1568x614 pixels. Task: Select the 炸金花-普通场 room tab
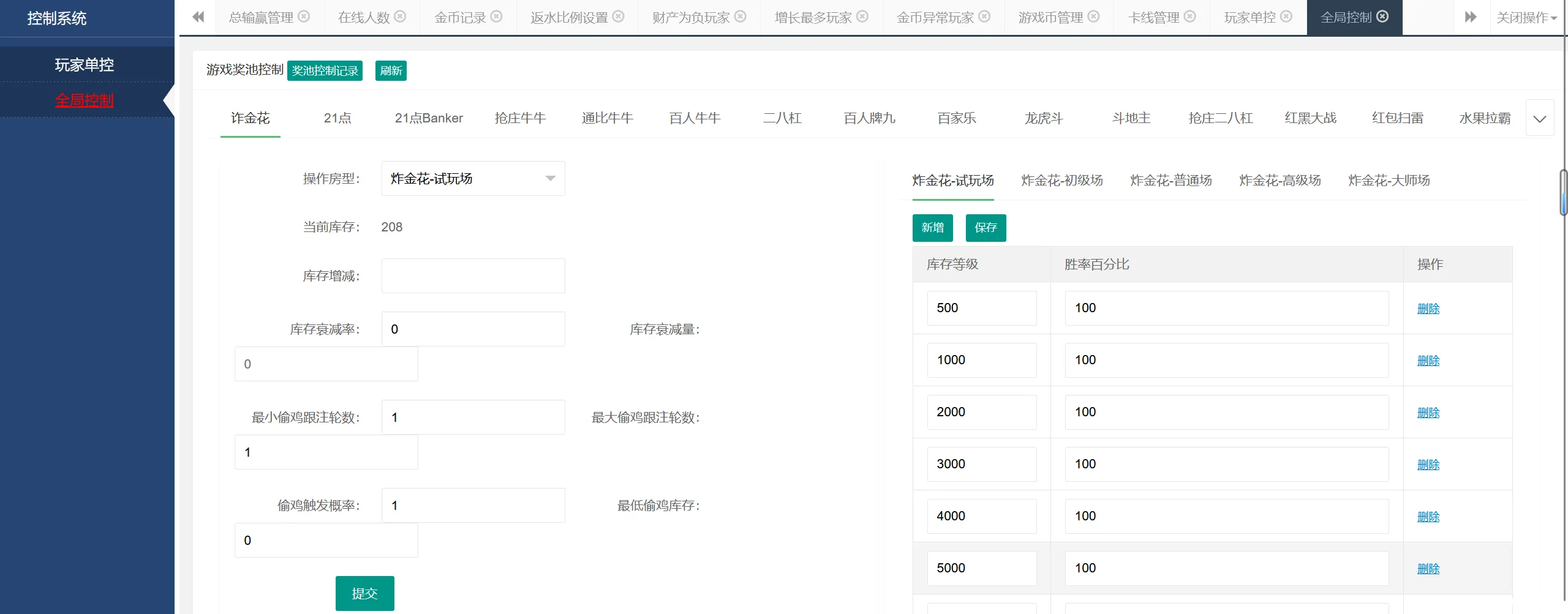tap(1171, 181)
